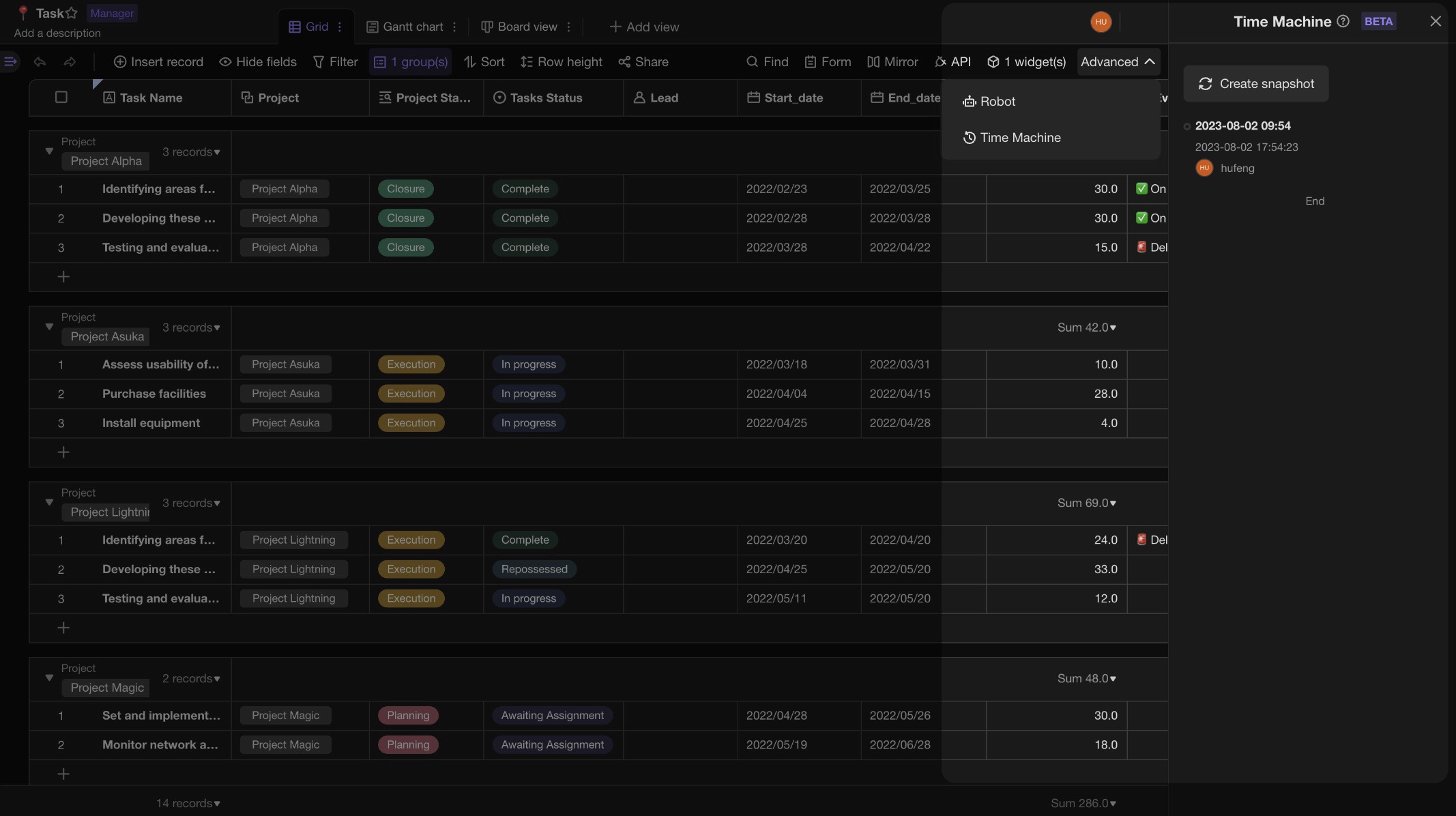Screen dimensions: 1456x816
Task: Open the API panel
Action: click(x=952, y=62)
